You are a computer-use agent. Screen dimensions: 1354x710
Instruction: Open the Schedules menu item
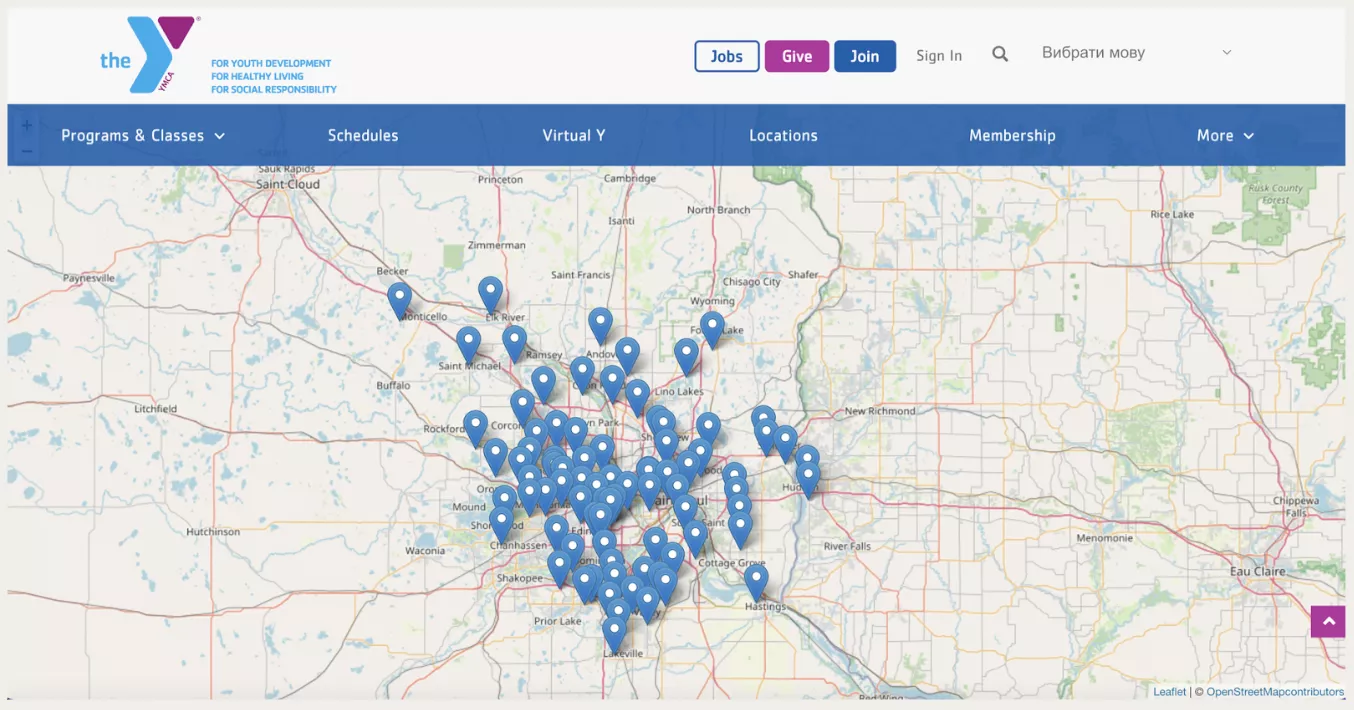point(363,136)
